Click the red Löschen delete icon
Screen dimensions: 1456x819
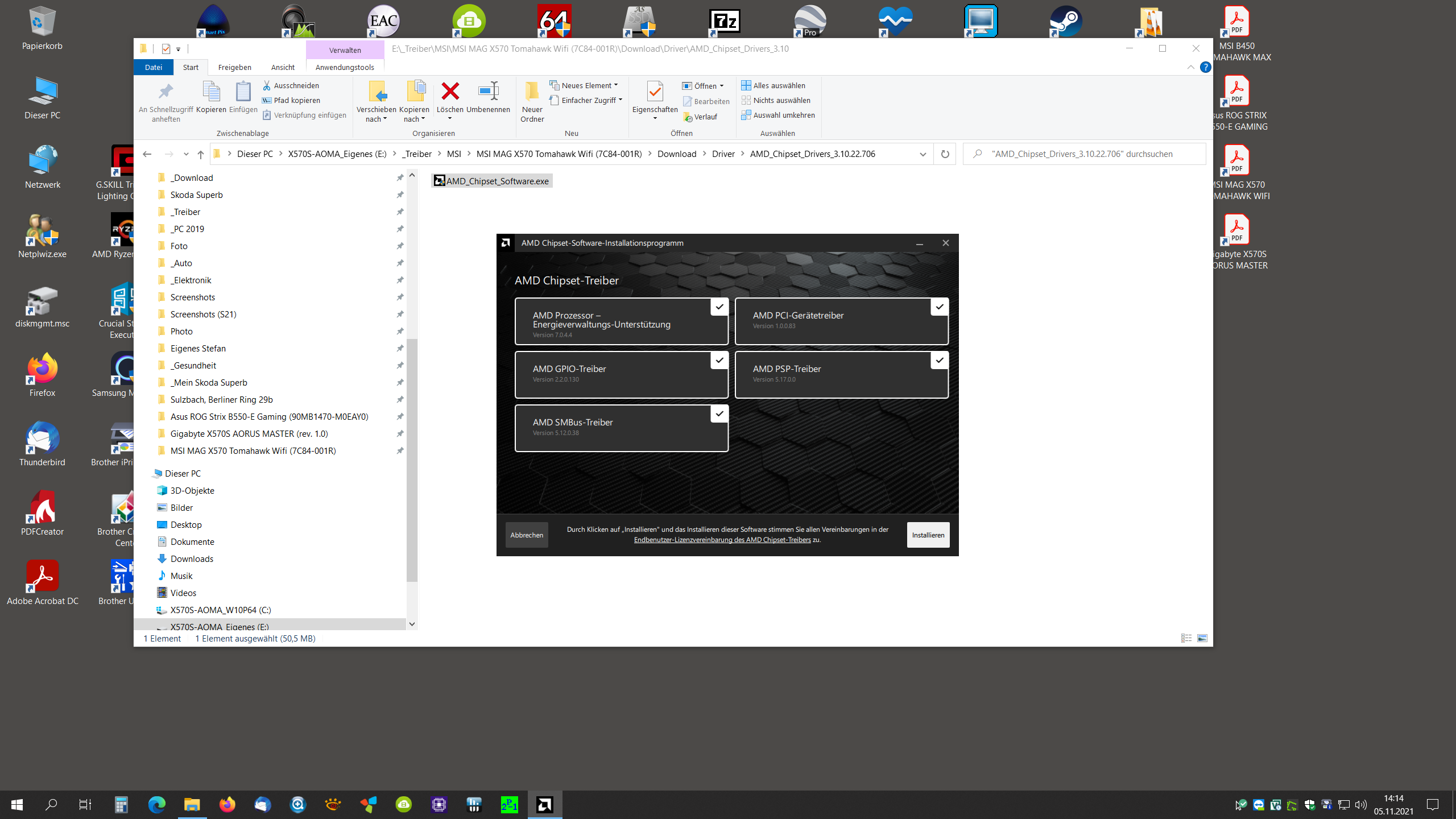(x=450, y=92)
